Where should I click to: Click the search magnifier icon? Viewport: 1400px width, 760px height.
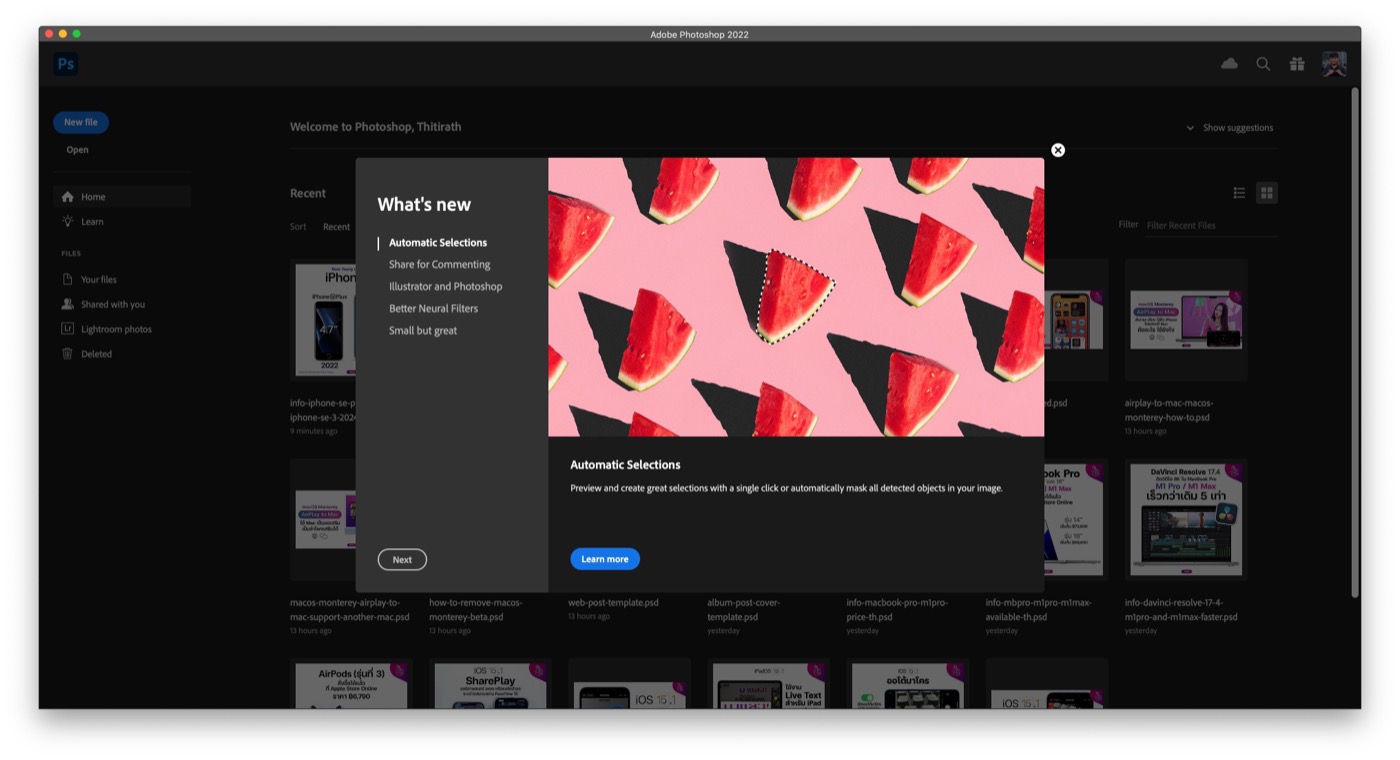(x=1263, y=64)
